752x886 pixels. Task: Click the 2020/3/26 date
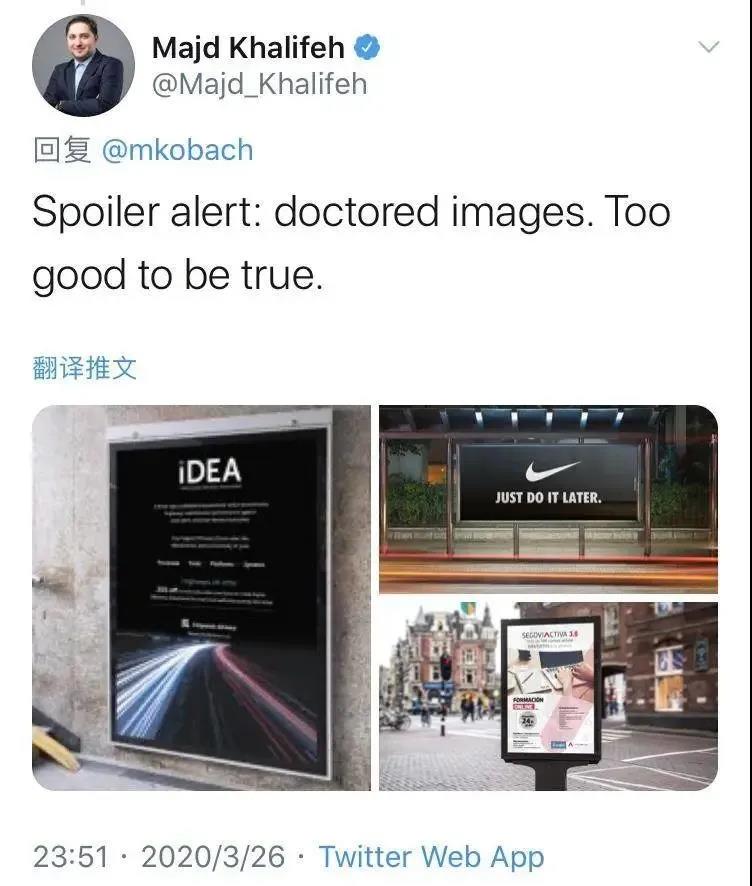(213, 857)
